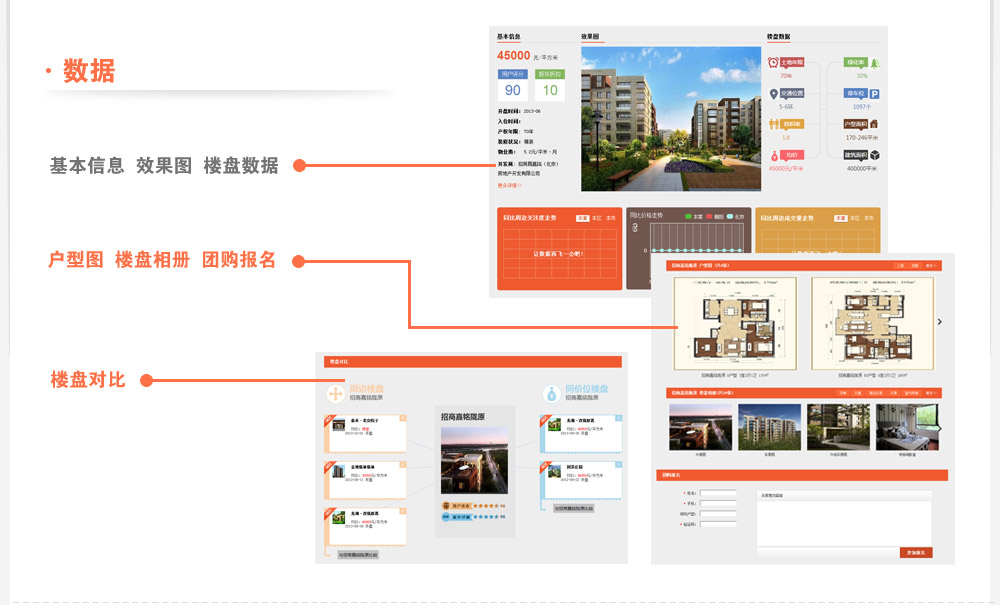This screenshot has height=605, width=1000.
Task: Select 本区 tab in orange attention trend chart
Action: coord(597,217)
